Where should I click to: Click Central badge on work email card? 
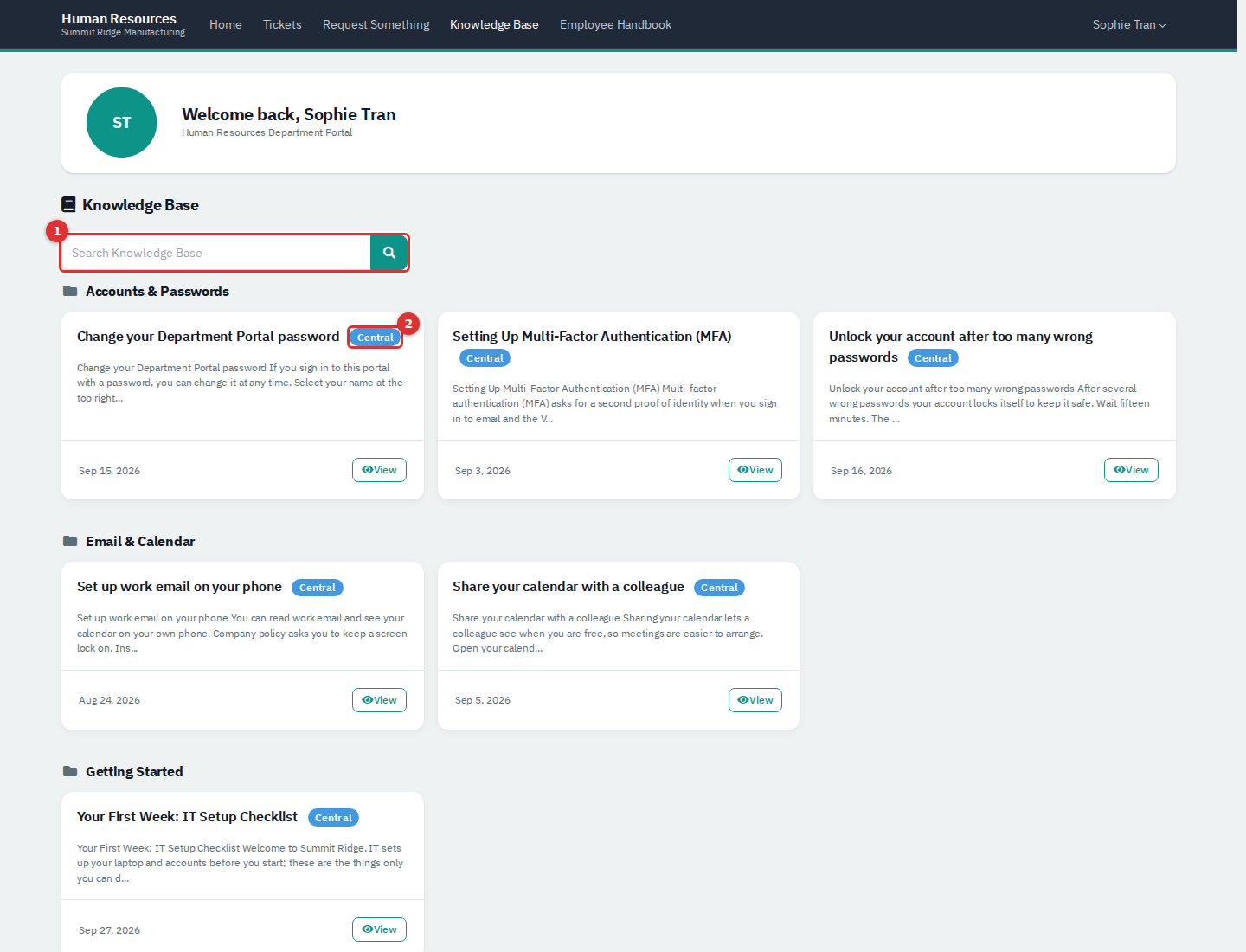coord(318,588)
